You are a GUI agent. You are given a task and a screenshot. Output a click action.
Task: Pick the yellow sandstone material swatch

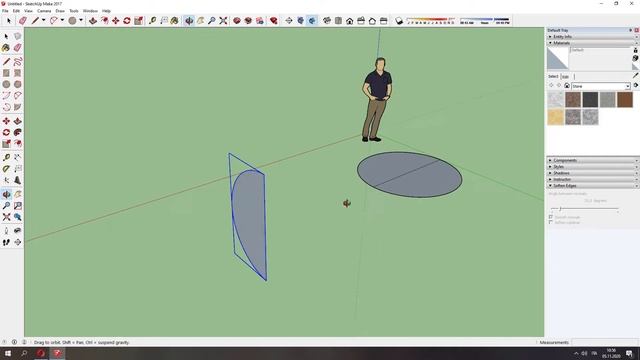(x=556, y=117)
